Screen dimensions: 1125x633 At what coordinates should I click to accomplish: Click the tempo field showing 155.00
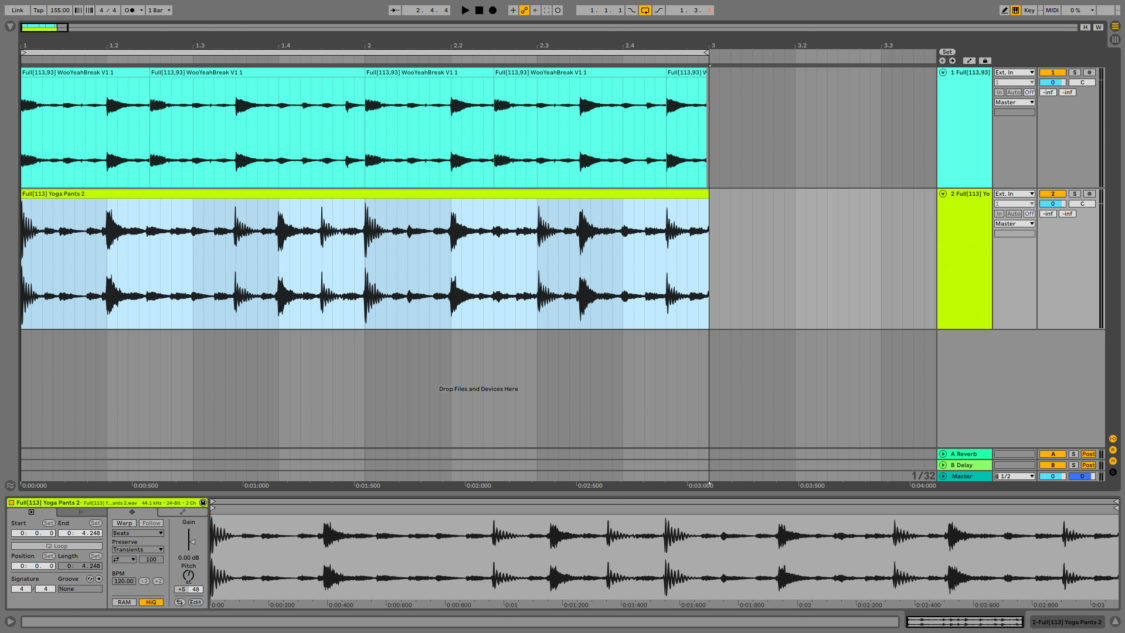[58, 9]
